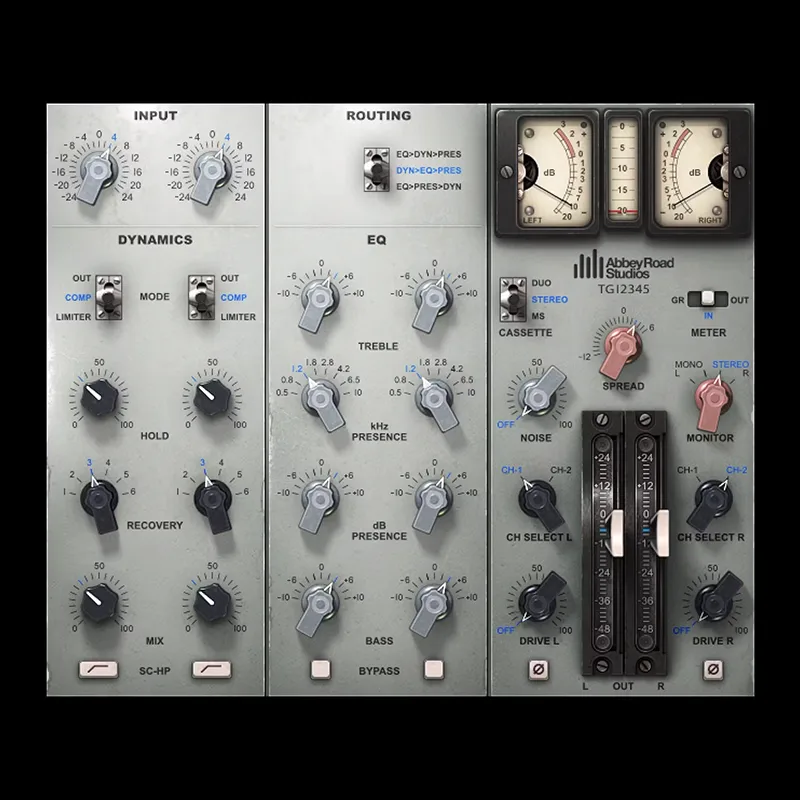Viewport: 800px width, 800px height.
Task: Click the GR label beside the meter switch
Action: coord(678,300)
